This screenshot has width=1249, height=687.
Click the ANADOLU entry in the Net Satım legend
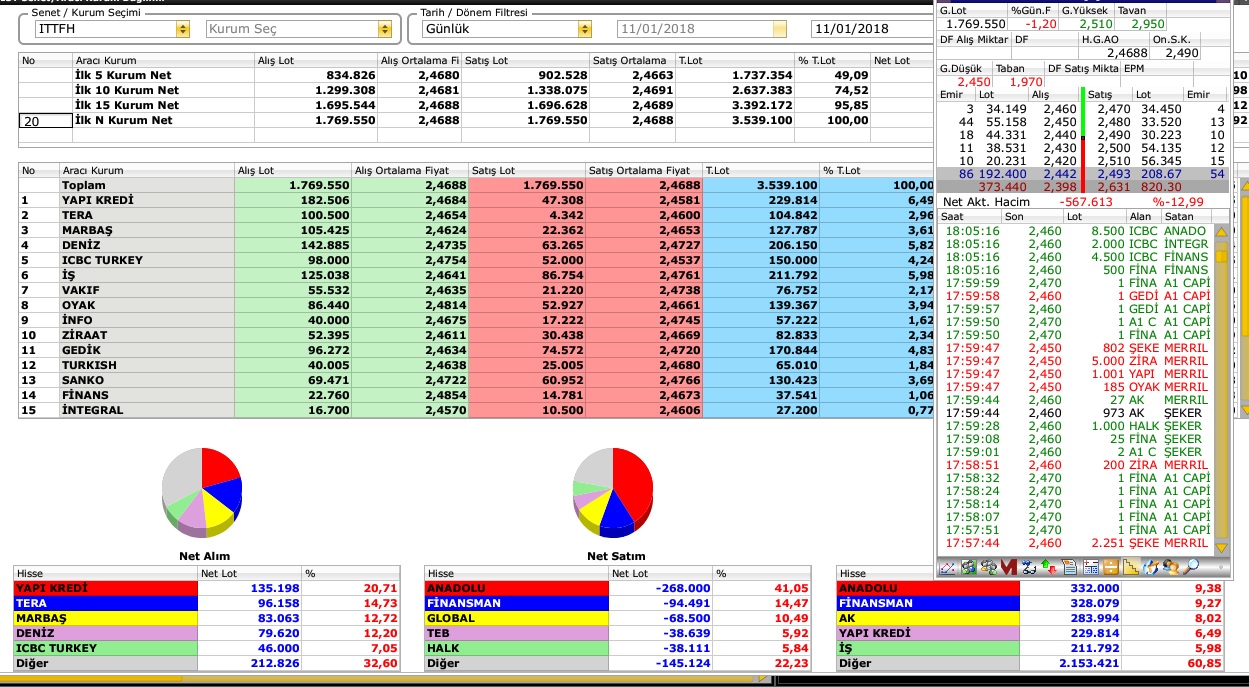pos(516,588)
